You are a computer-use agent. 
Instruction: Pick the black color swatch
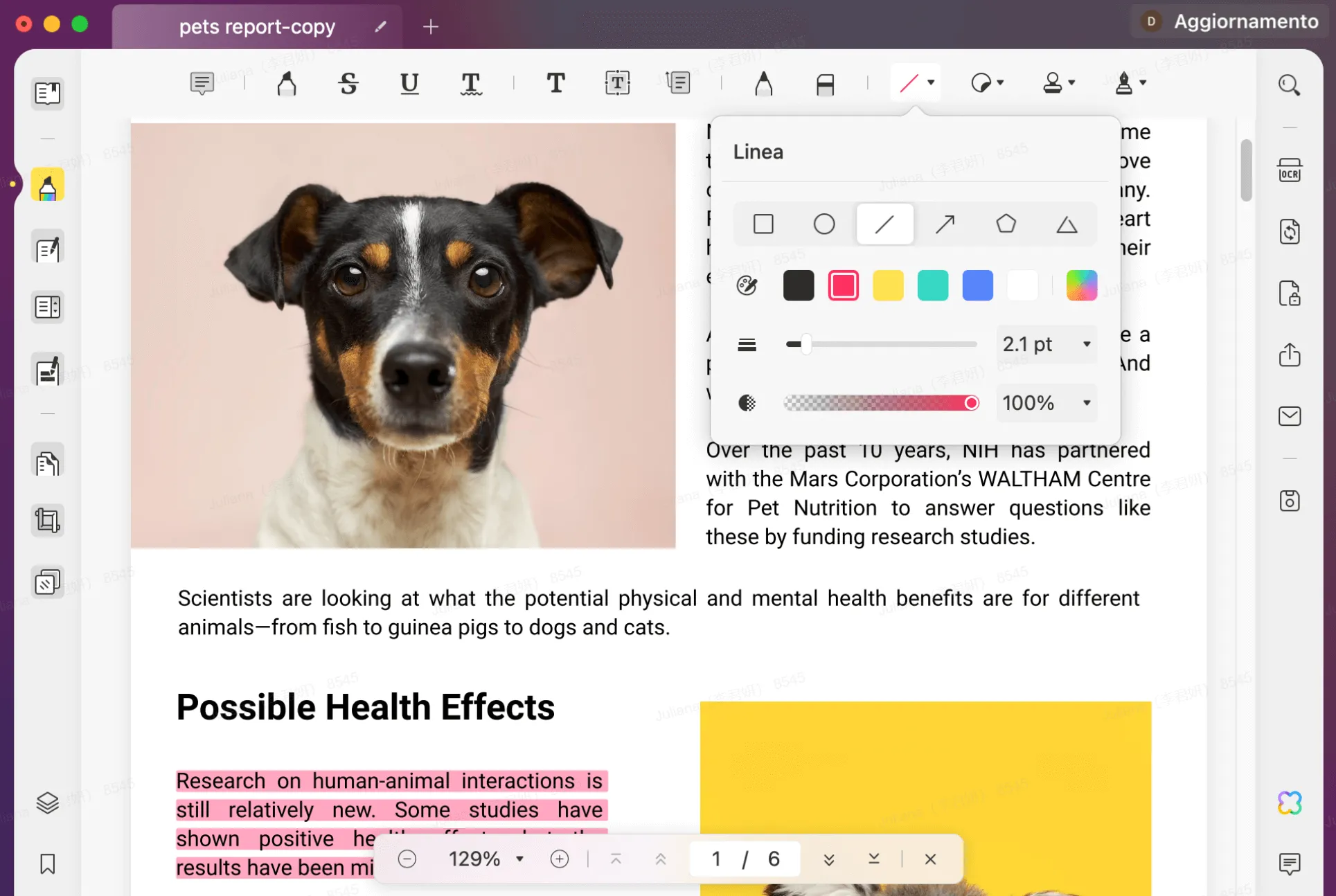click(798, 285)
